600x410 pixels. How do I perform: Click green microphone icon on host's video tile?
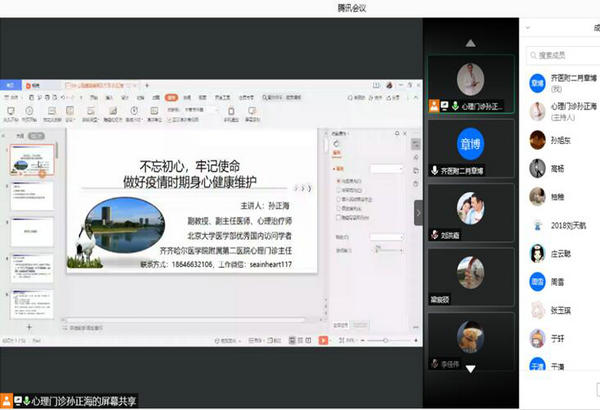456,105
